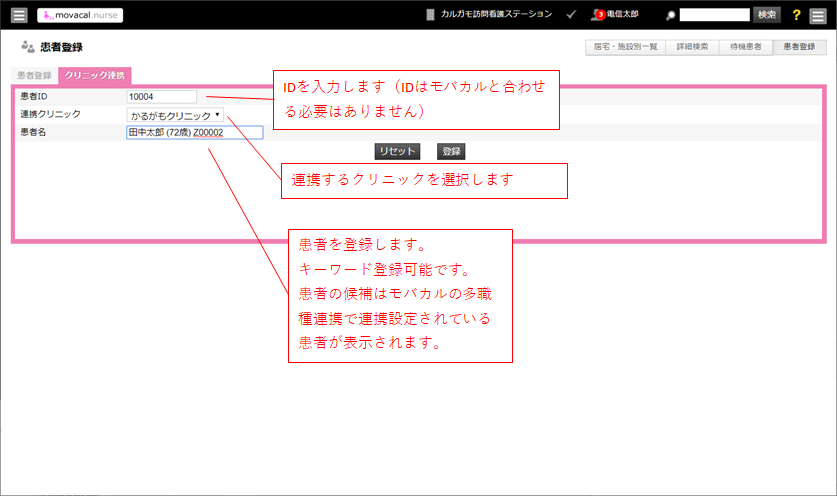This screenshot has width=837, height=496.
Task: Click the 患者ID input field
Action: click(x=161, y=97)
